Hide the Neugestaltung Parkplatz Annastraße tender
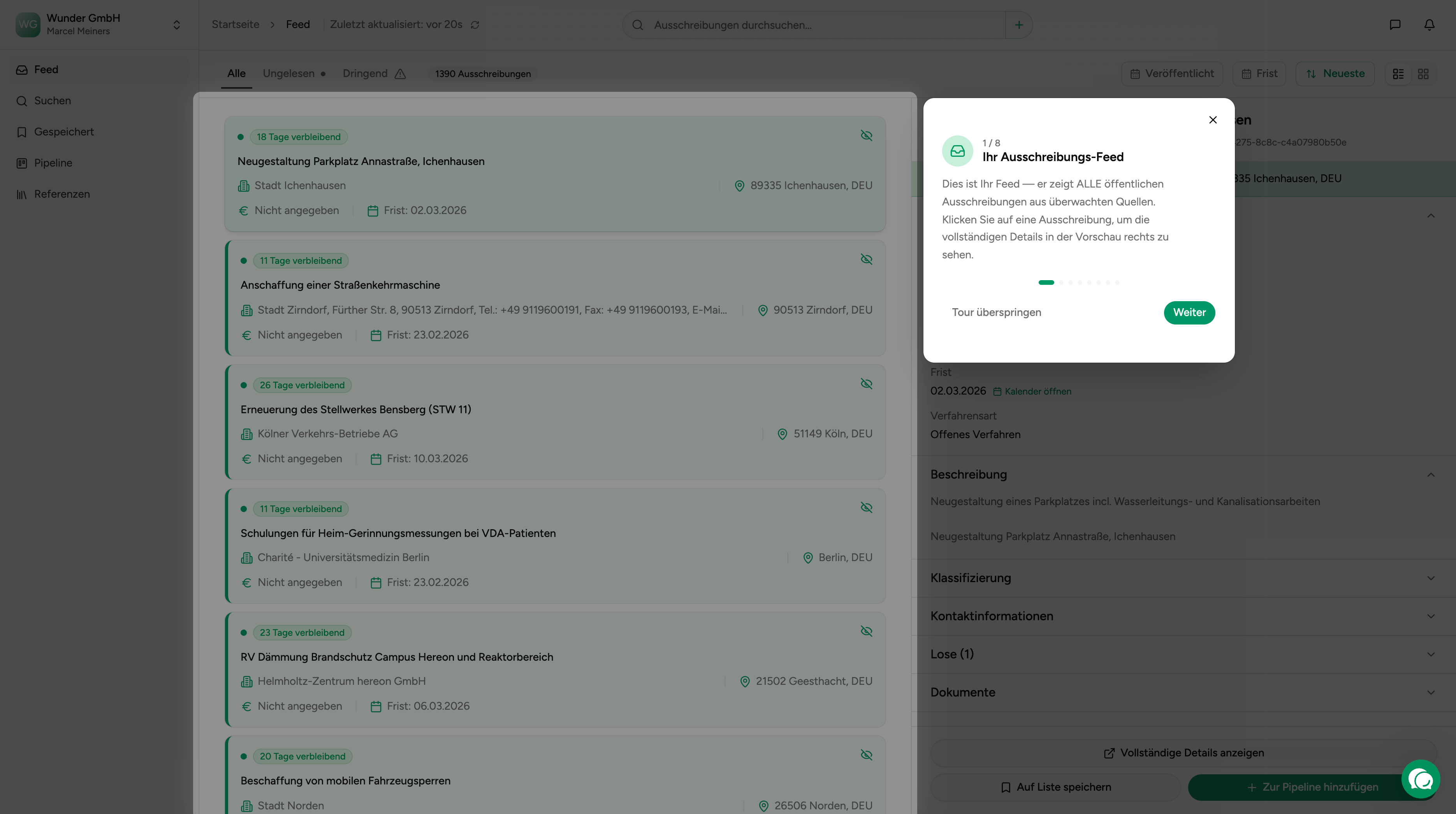The height and width of the screenshot is (814, 1456). 866,135
